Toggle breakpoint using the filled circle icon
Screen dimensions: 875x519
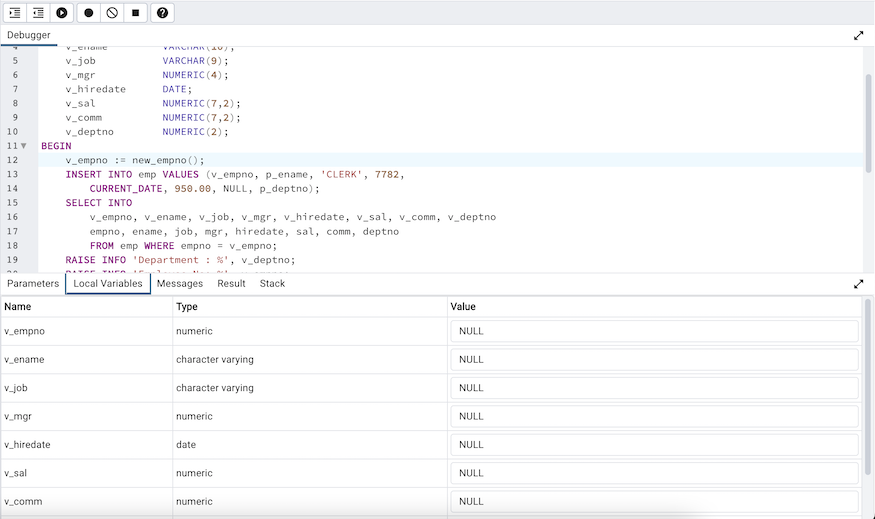click(89, 13)
